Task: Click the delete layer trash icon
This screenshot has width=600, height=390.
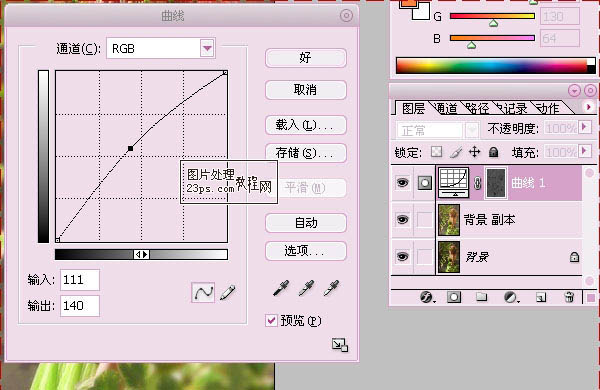Action: click(x=569, y=297)
